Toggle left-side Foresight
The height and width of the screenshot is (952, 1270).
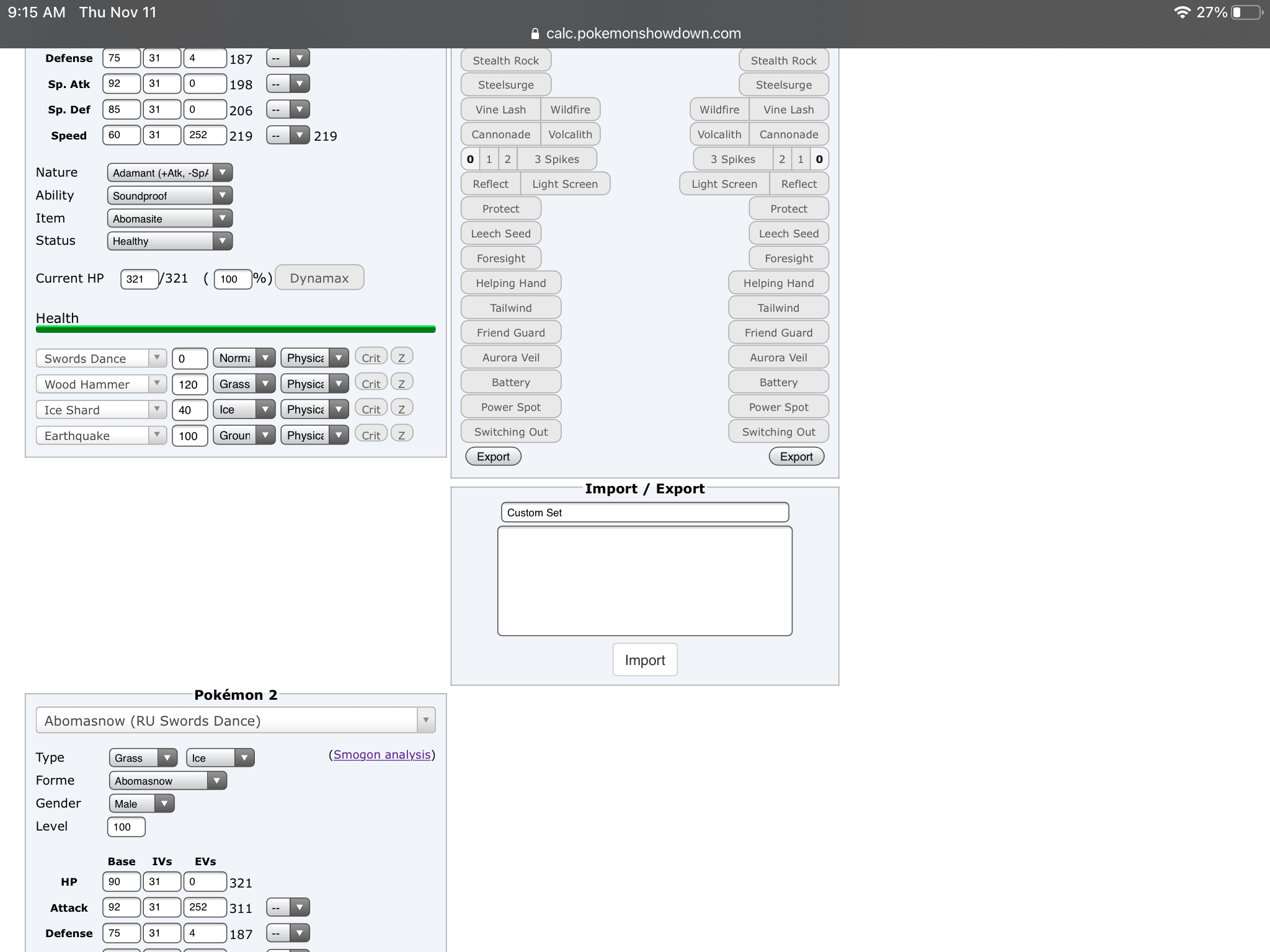pyautogui.click(x=500, y=258)
